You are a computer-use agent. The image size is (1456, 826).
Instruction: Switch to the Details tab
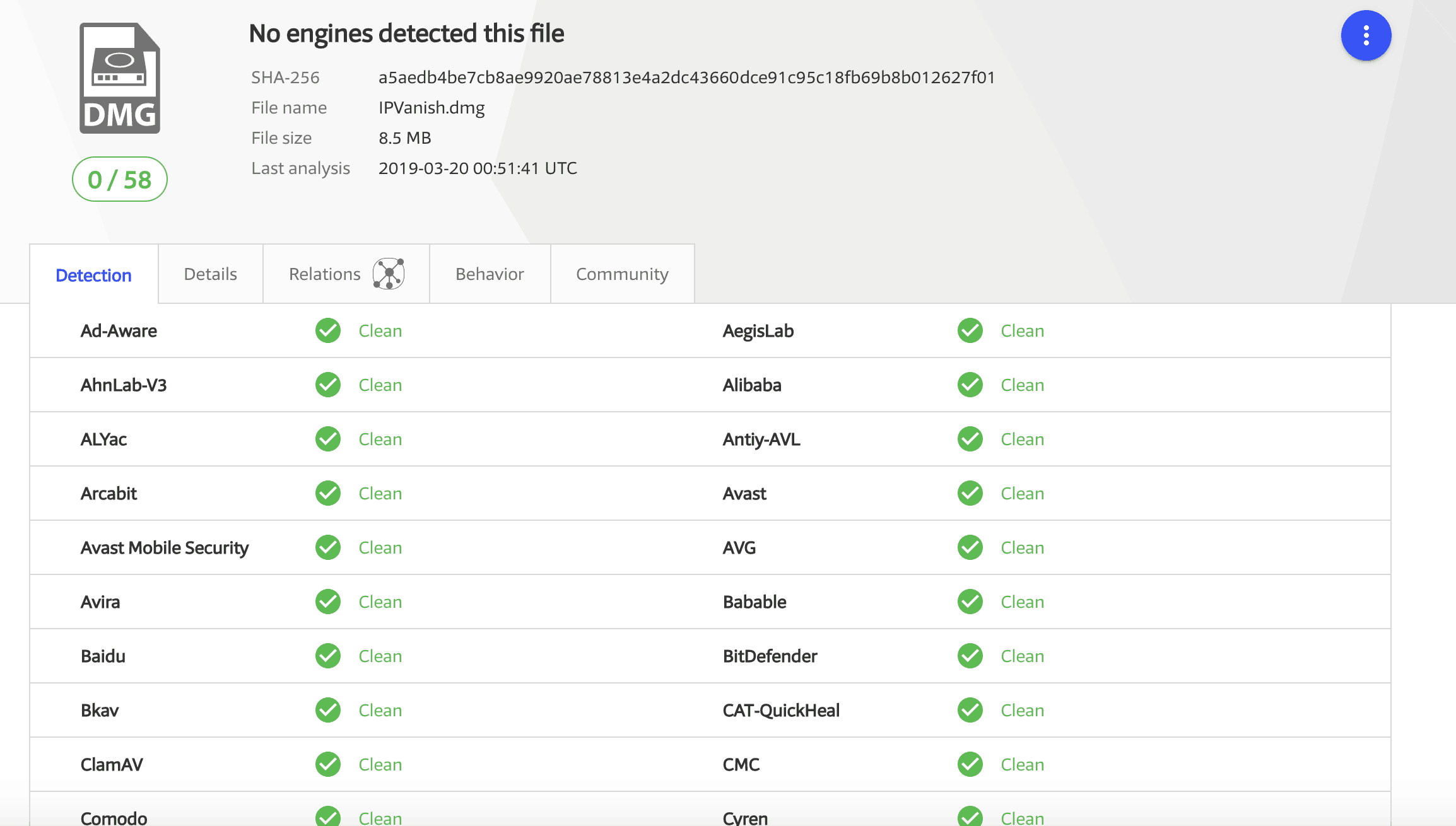210,274
